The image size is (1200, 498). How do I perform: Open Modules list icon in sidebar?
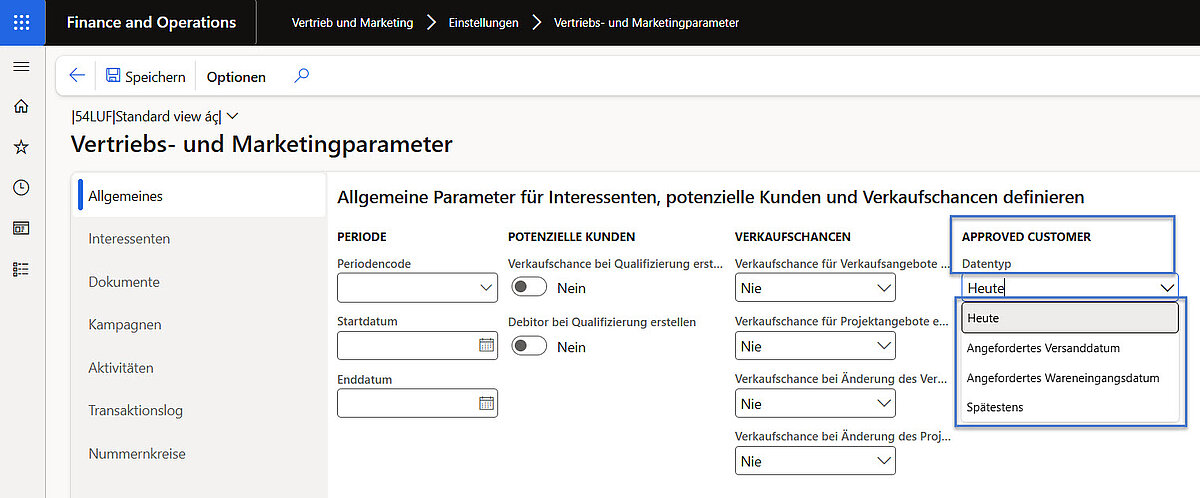[x=21, y=269]
